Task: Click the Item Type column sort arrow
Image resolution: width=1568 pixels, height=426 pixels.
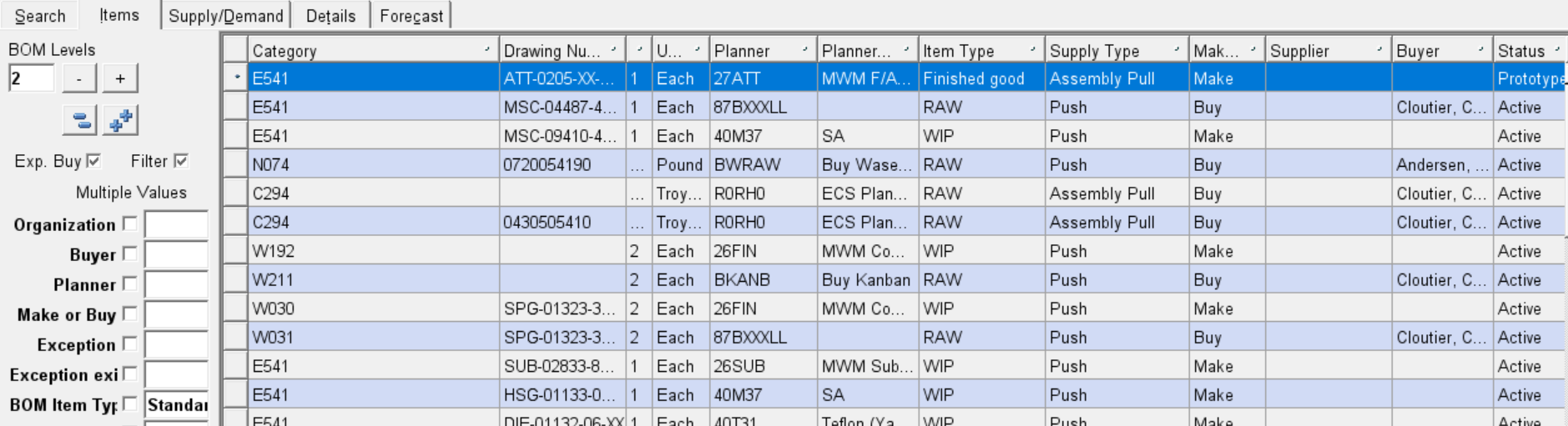Action: point(1032,50)
